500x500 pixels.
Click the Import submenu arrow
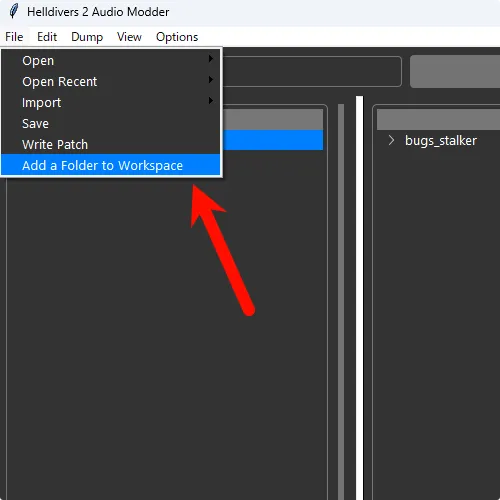(x=211, y=100)
